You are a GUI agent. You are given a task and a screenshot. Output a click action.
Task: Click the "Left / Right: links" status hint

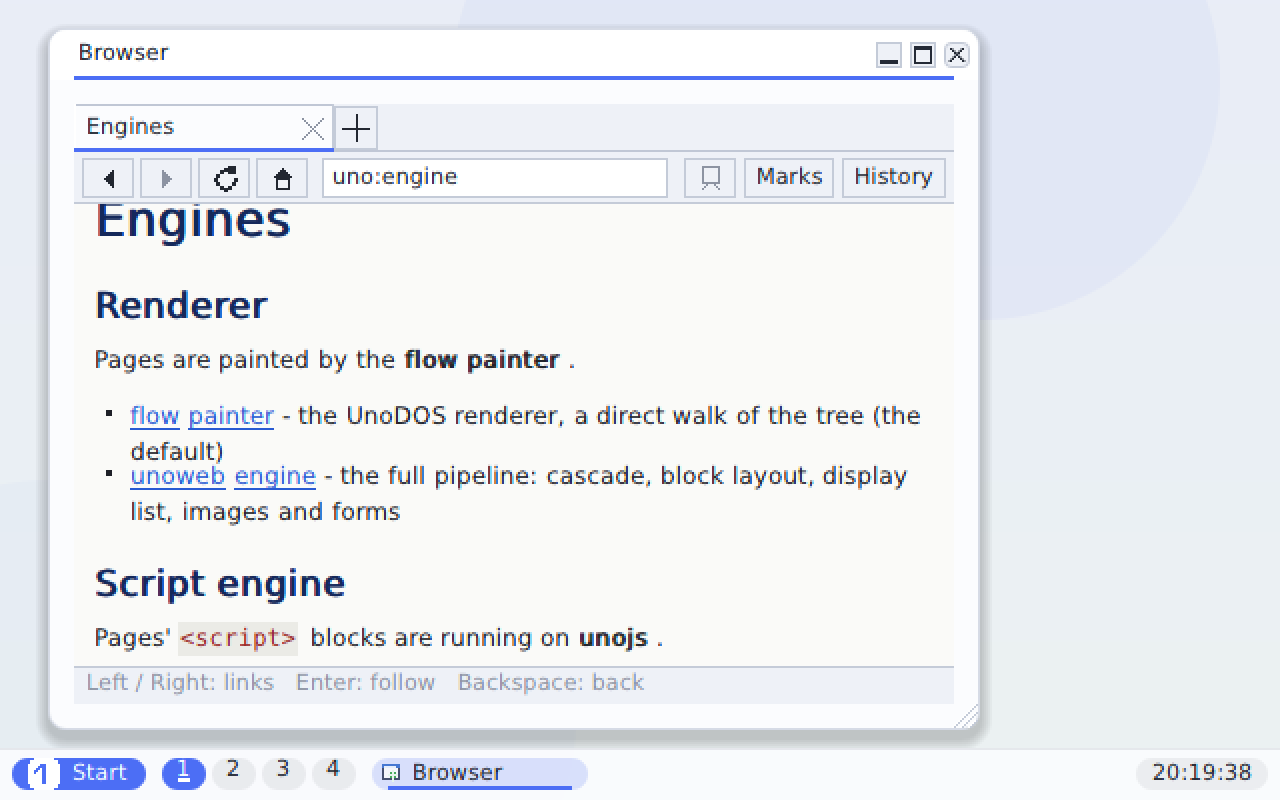180,683
